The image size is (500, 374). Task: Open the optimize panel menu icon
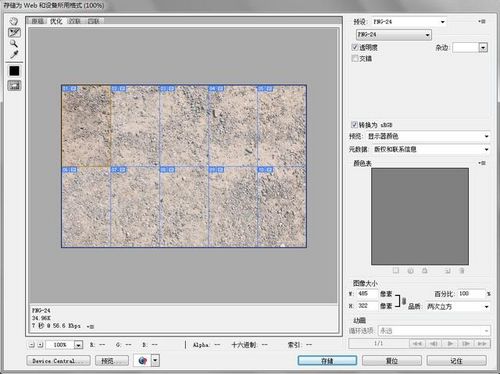tap(482, 21)
